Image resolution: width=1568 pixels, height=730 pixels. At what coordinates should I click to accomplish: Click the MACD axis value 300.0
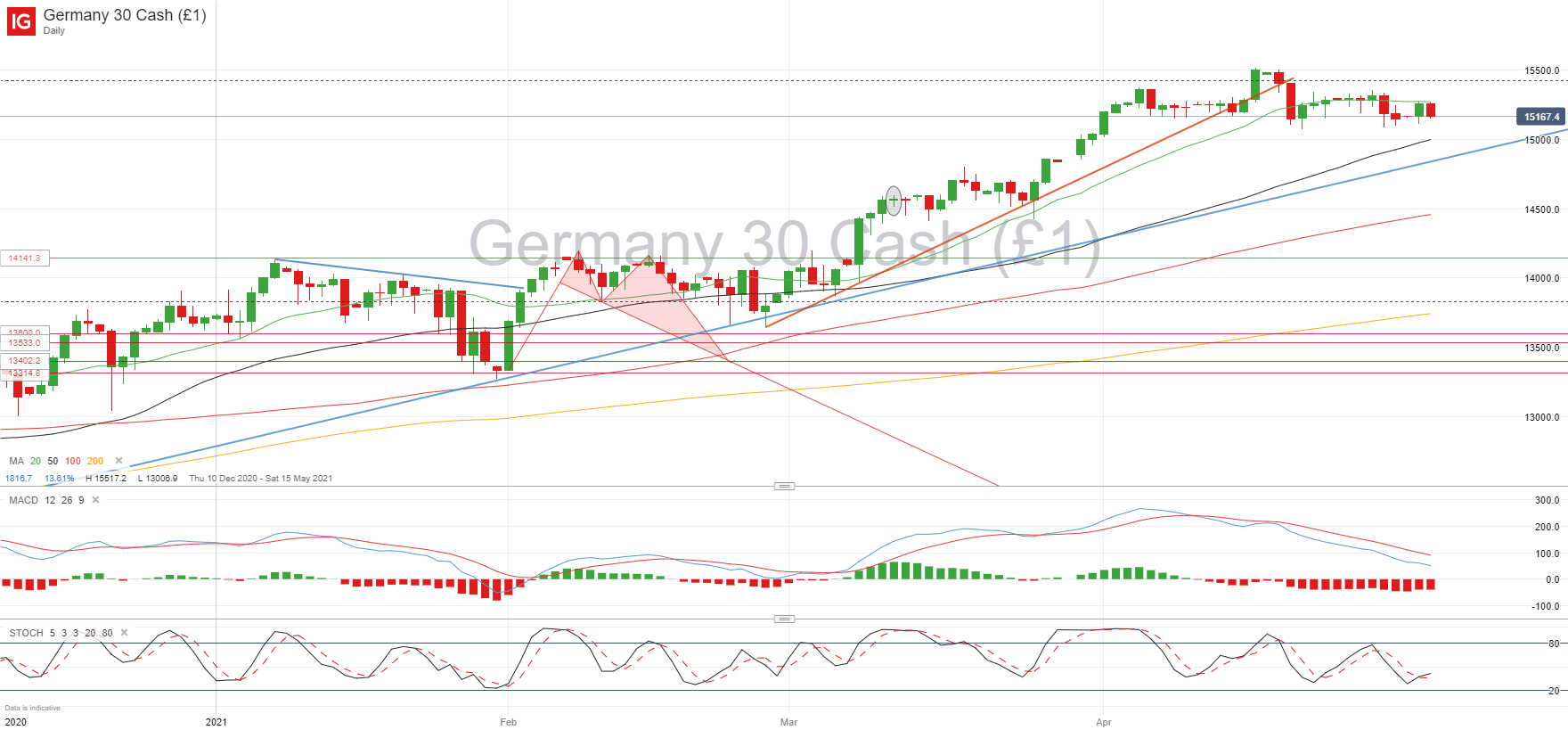[x=1547, y=500]
